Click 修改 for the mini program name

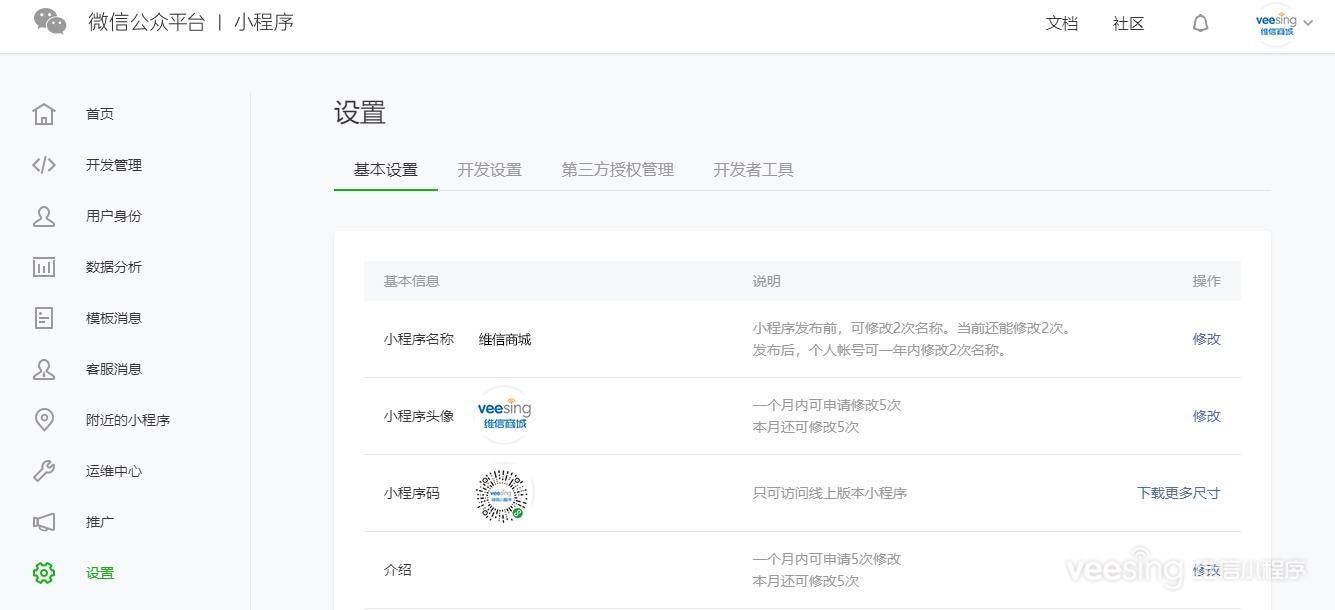point(1206,339)
